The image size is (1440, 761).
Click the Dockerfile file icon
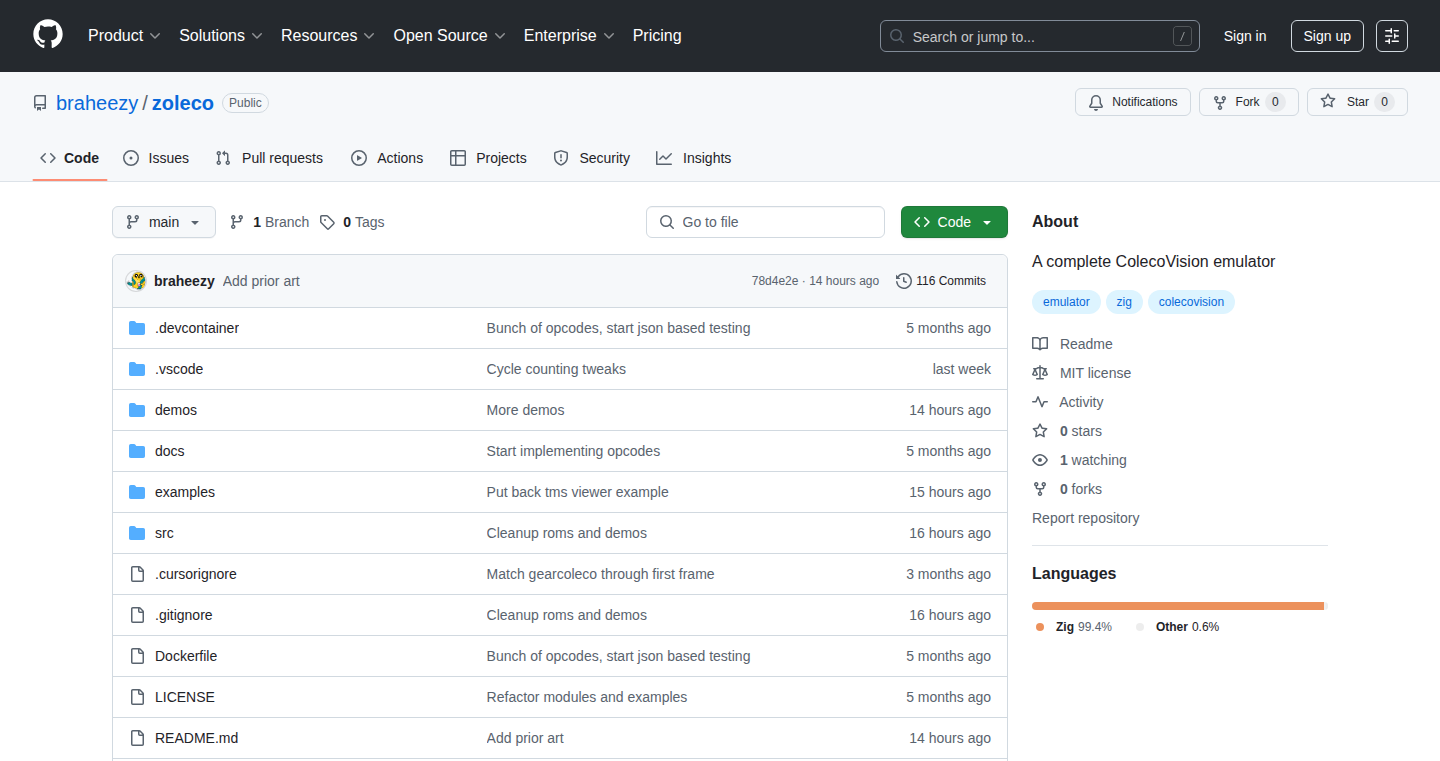pos(137,656)
